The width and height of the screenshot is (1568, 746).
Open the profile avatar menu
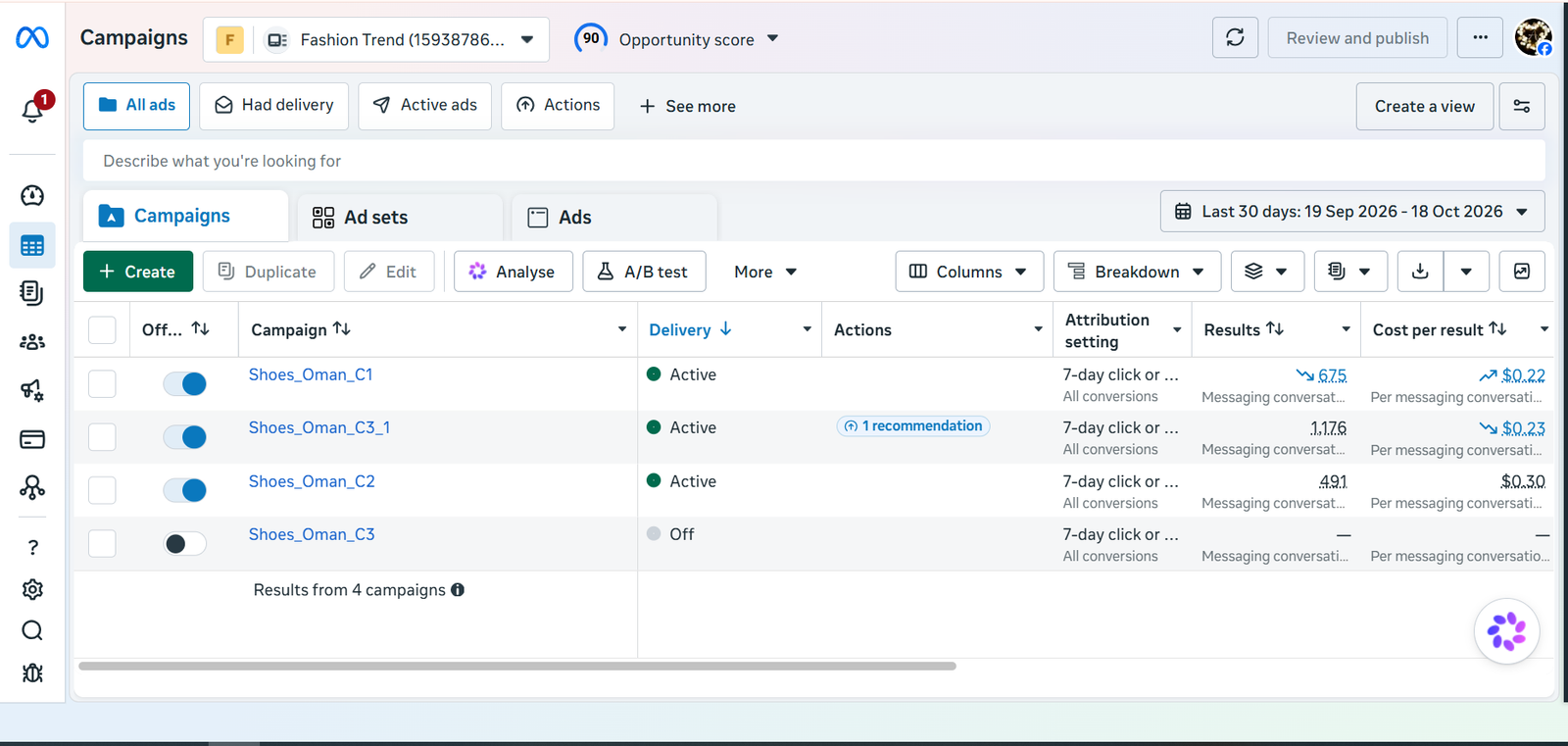[1534, 37]
